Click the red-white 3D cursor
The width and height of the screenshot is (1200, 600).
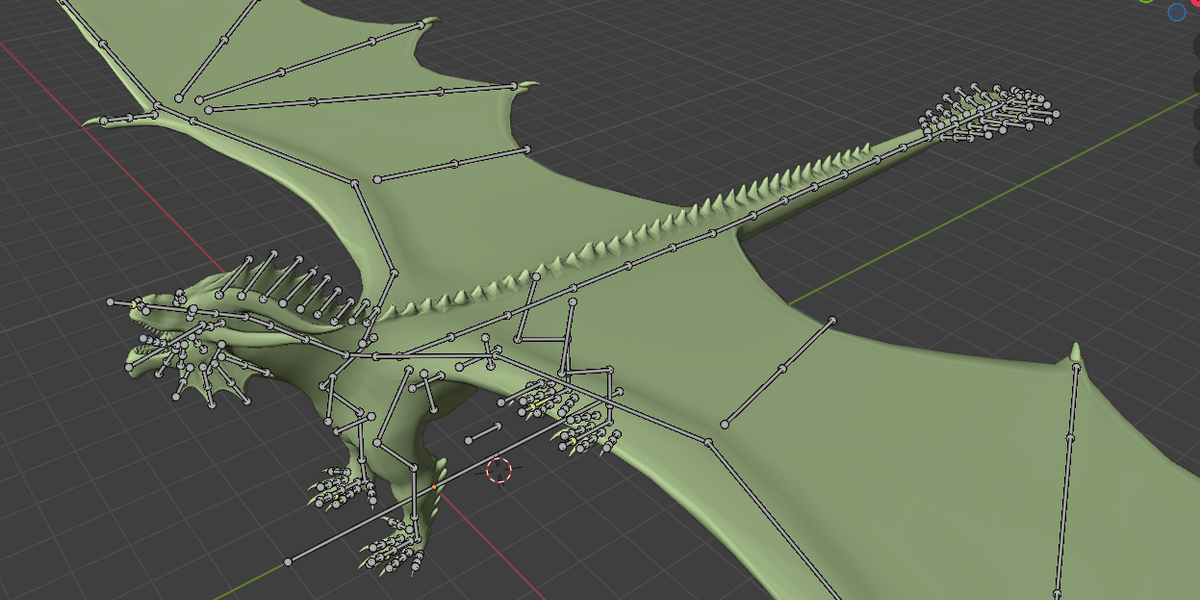pos(498,470)
